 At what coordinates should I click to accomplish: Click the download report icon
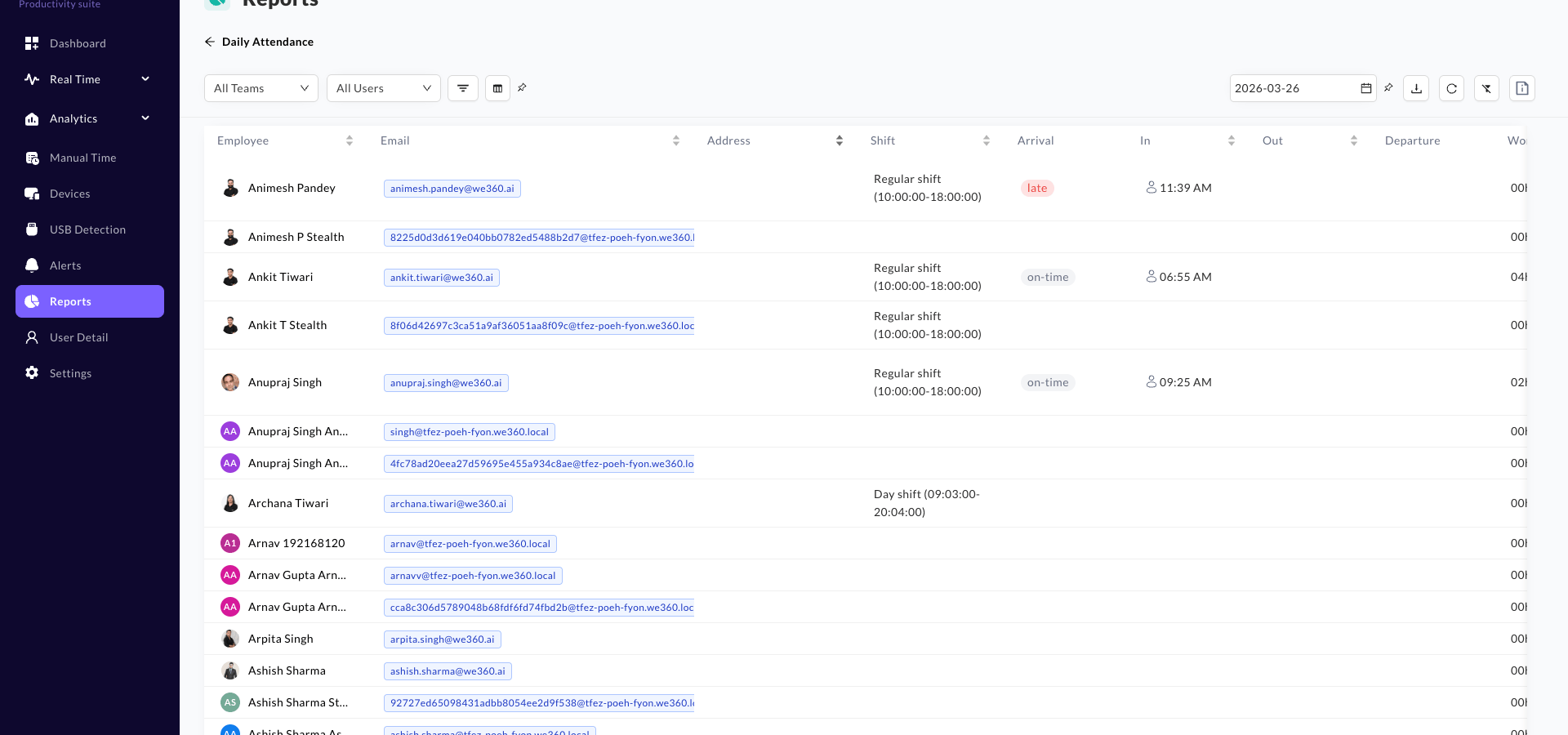coord(1416,88)
